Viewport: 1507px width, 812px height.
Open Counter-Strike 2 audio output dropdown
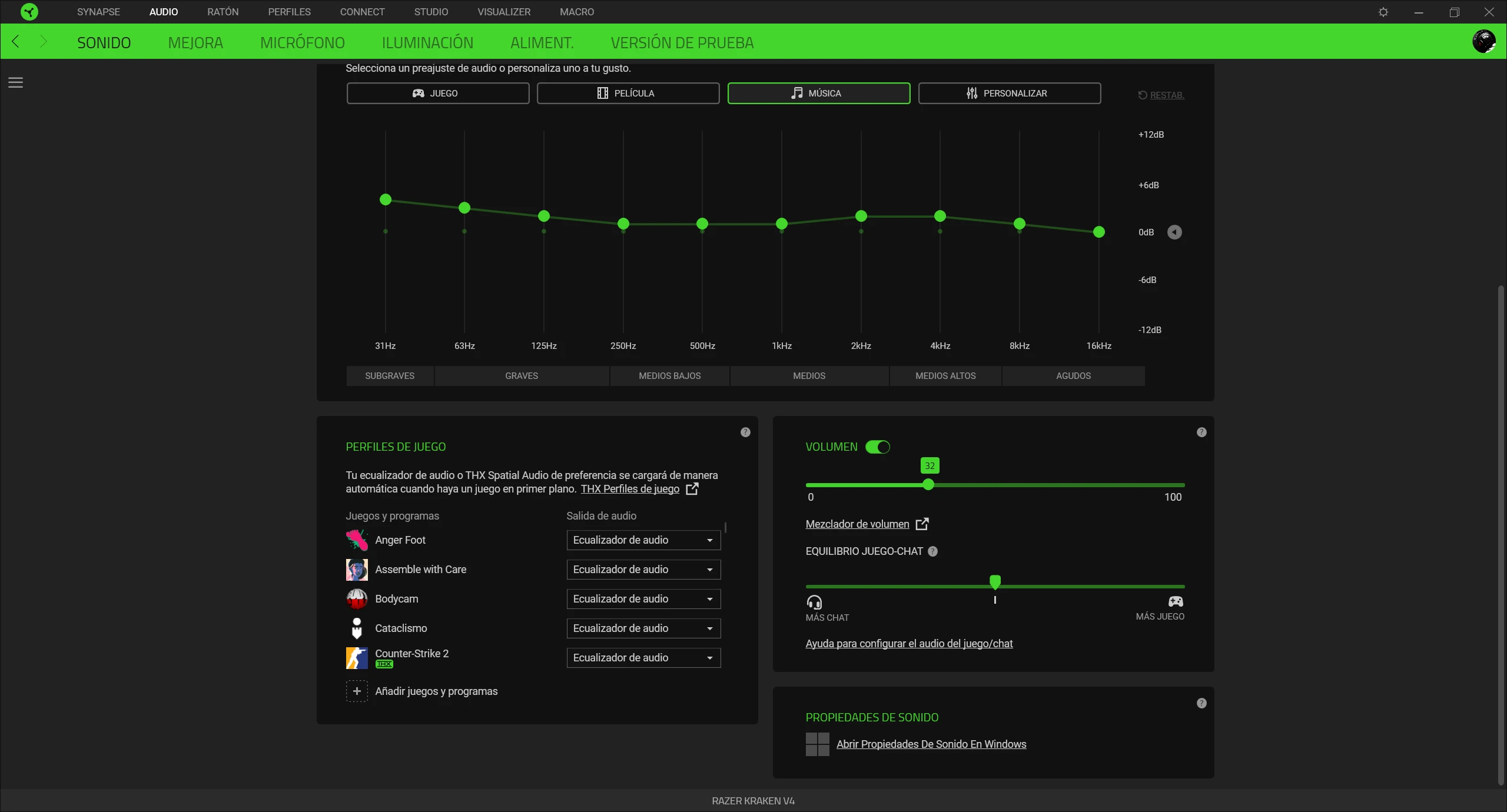pyautogui.click(x=643, y=657)
